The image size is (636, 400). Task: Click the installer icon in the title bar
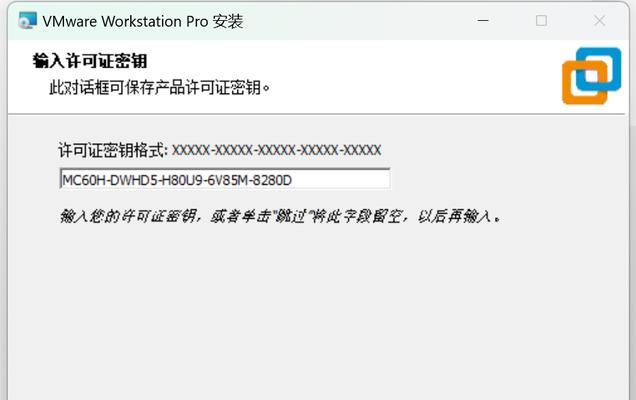click(x=28, y=21)
